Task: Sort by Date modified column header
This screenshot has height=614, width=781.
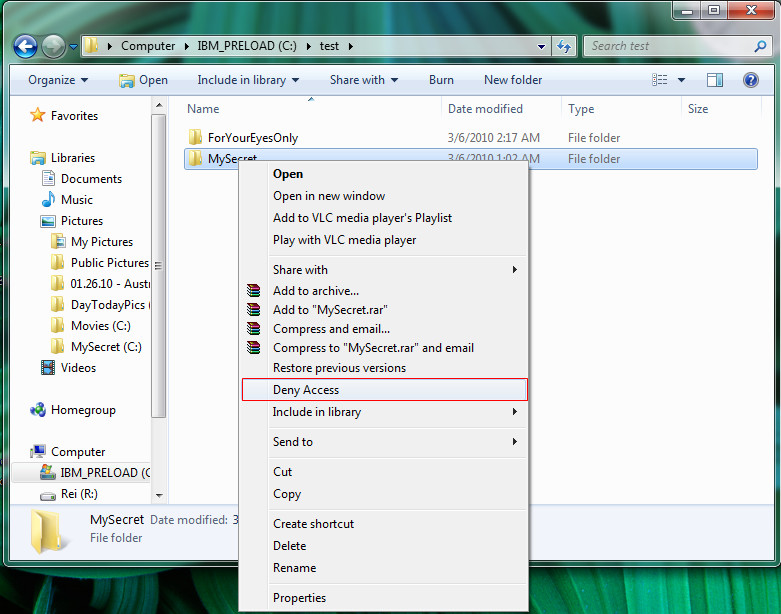Action: click(x=485, y=109)
